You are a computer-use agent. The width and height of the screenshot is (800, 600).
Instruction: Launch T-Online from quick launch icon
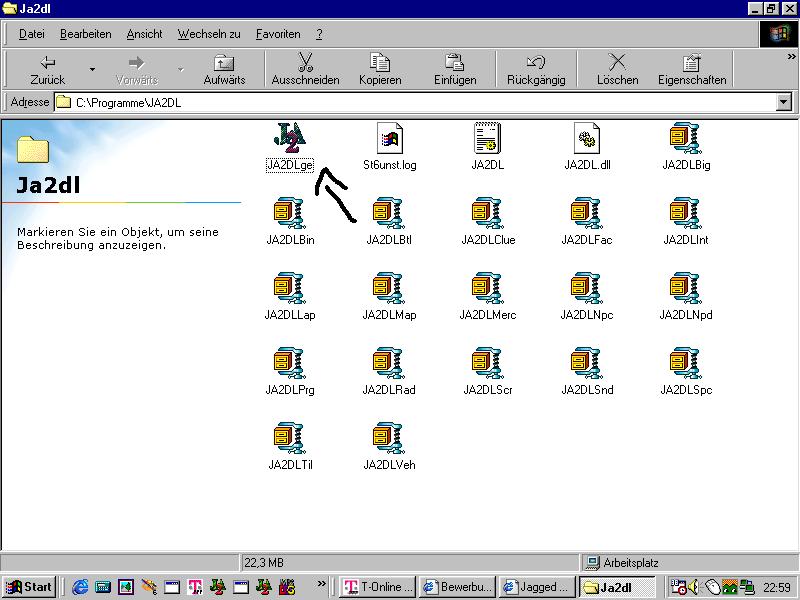(195, 587)
